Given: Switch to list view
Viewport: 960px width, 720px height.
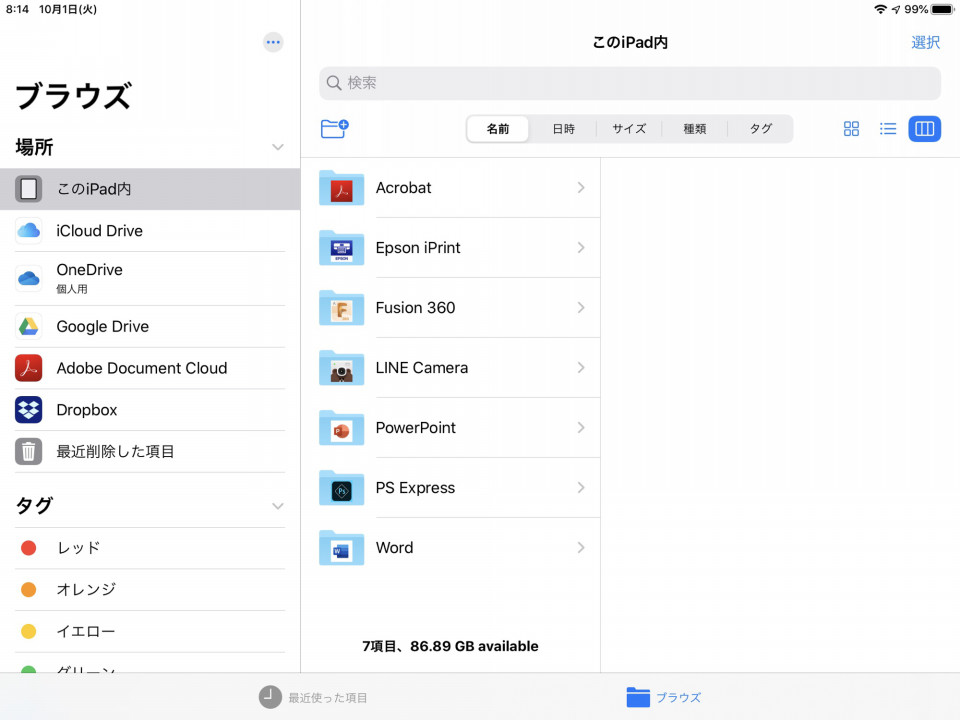Looking at the screenshot, I should pos(888,129).
